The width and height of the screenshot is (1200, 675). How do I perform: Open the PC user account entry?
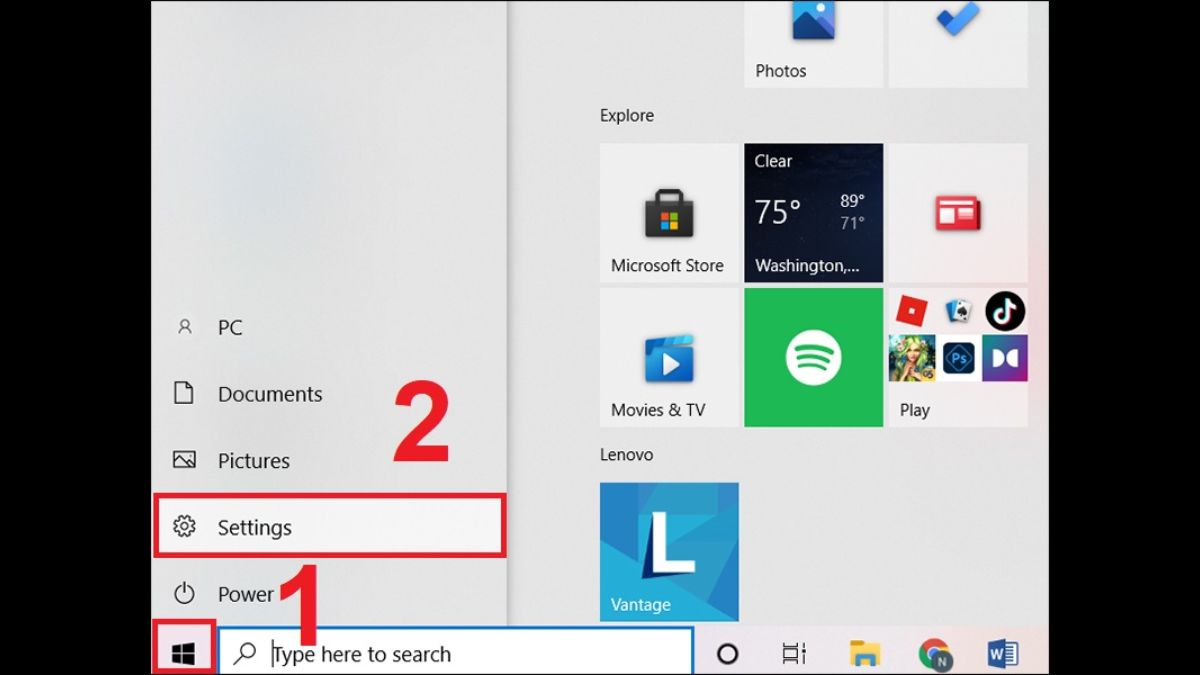329,327
